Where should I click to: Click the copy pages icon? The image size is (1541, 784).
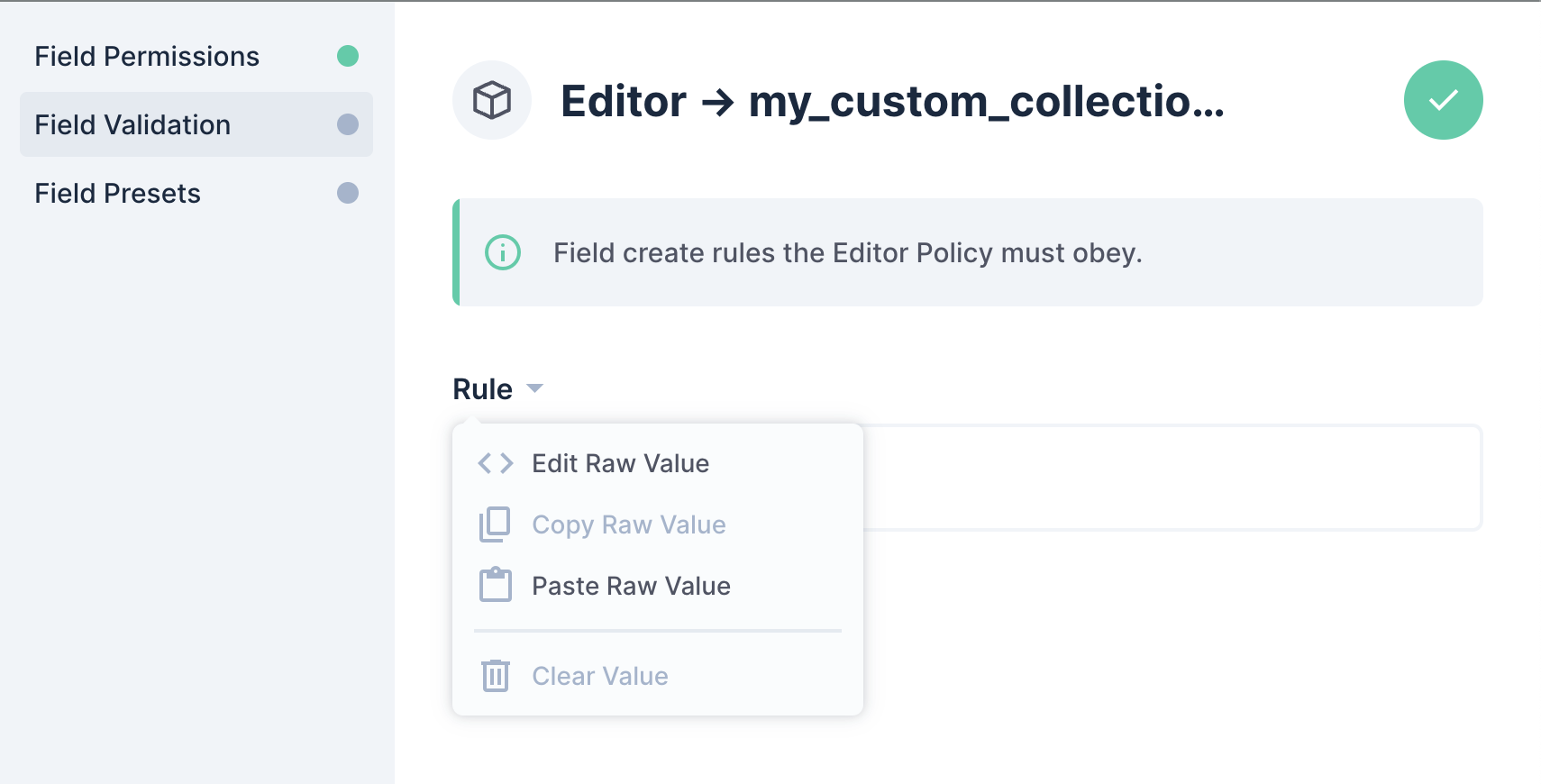click(496, 524)
